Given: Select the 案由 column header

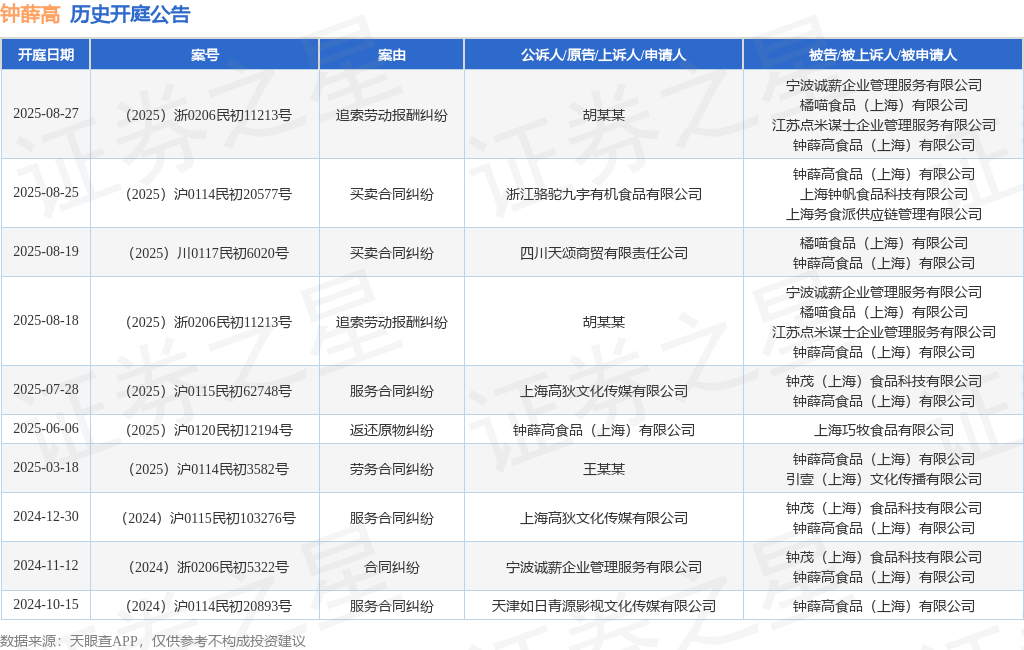Looking at the screenshot, I should pos(392,55).
